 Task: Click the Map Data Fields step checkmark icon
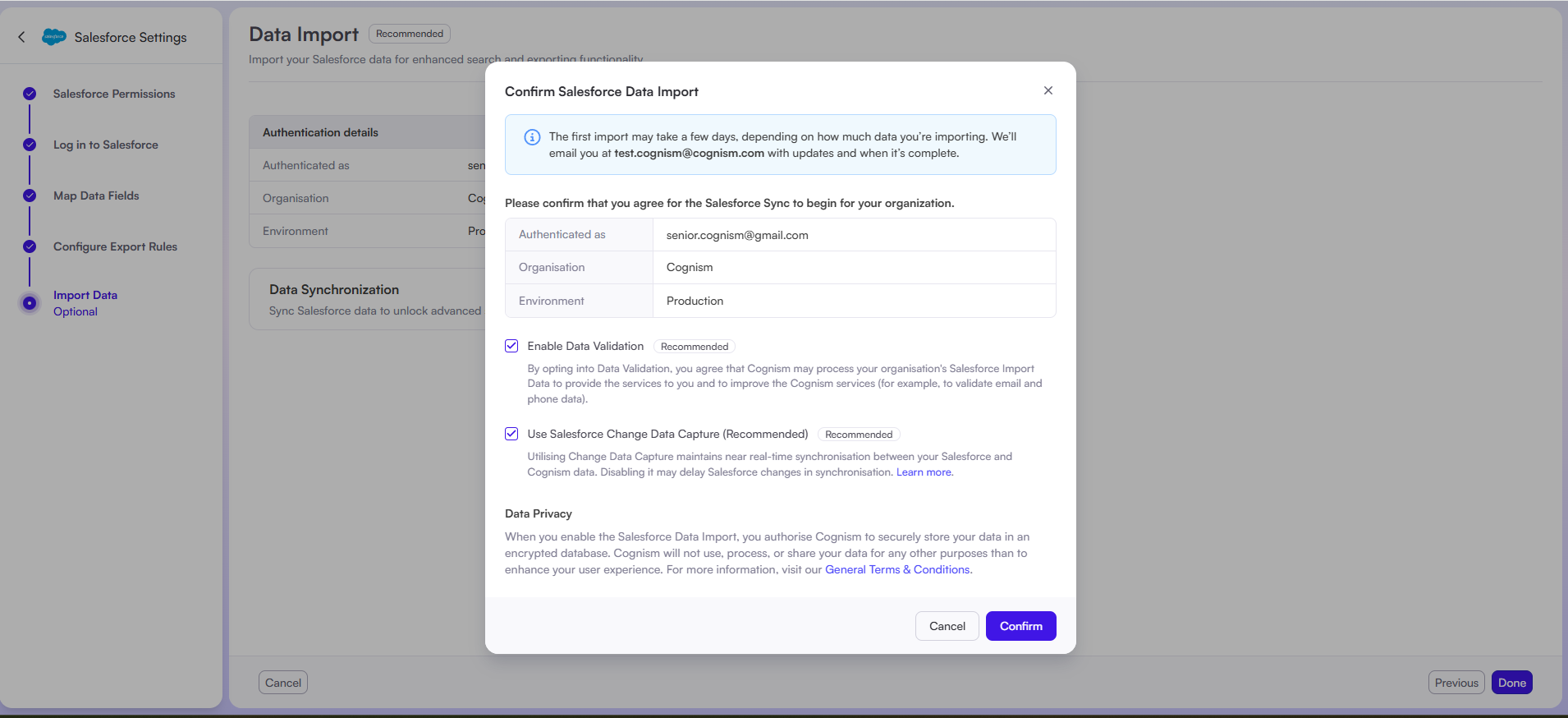pyautogui.click(x=30, y=196)
